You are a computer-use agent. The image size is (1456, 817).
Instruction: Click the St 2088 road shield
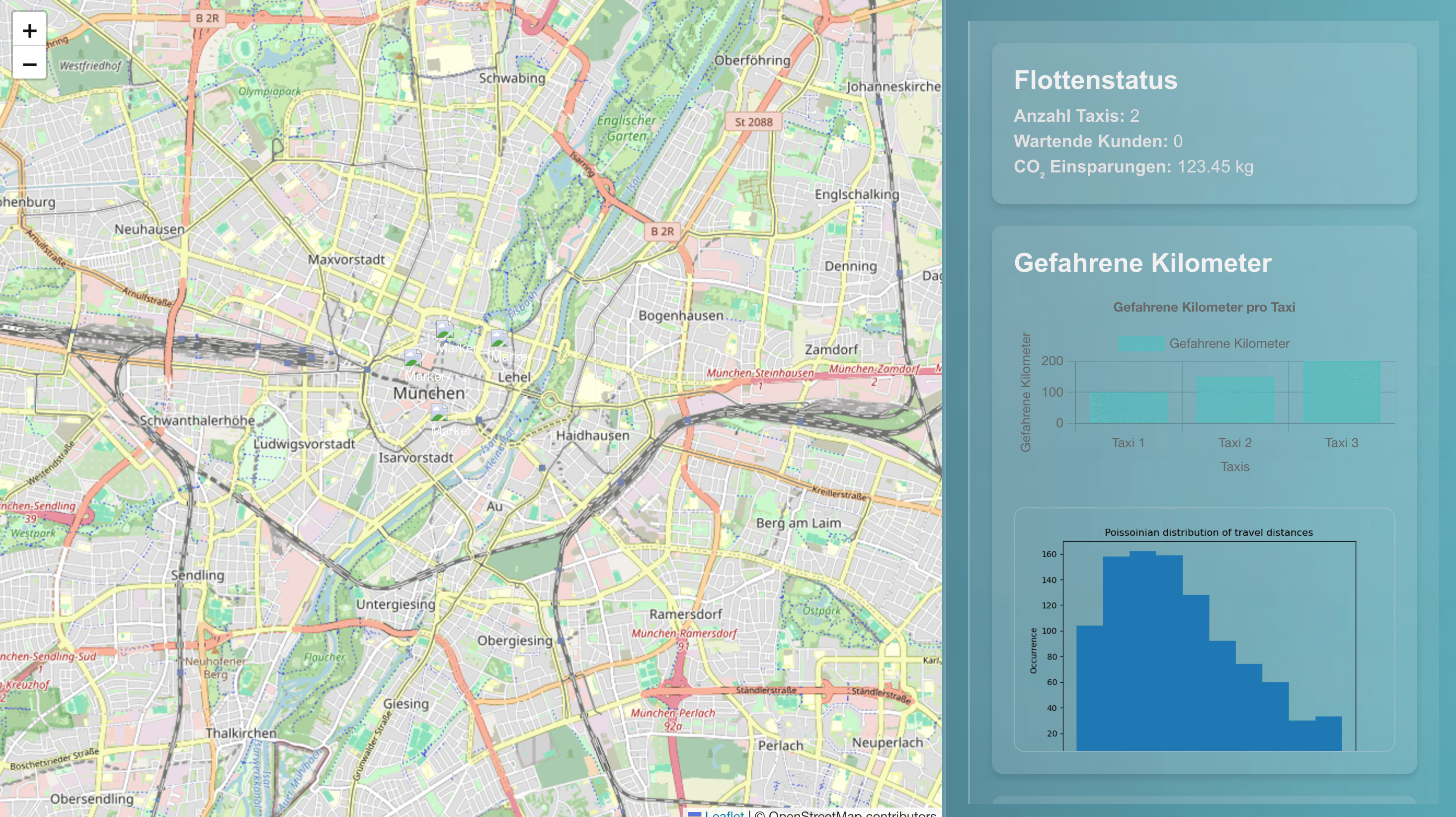tap(753, 122)
